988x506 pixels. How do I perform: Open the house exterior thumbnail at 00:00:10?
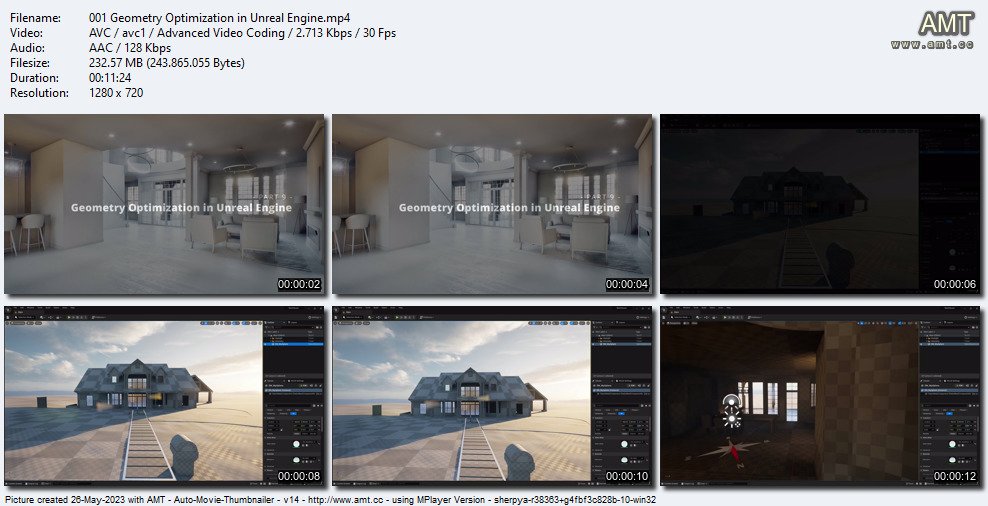(x=492, y=396)
